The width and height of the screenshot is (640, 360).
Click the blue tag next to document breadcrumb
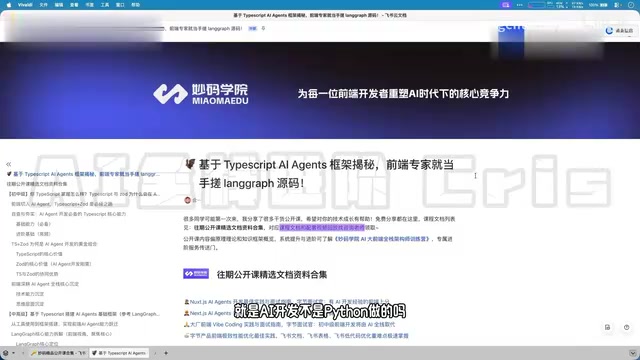point(253,28)
